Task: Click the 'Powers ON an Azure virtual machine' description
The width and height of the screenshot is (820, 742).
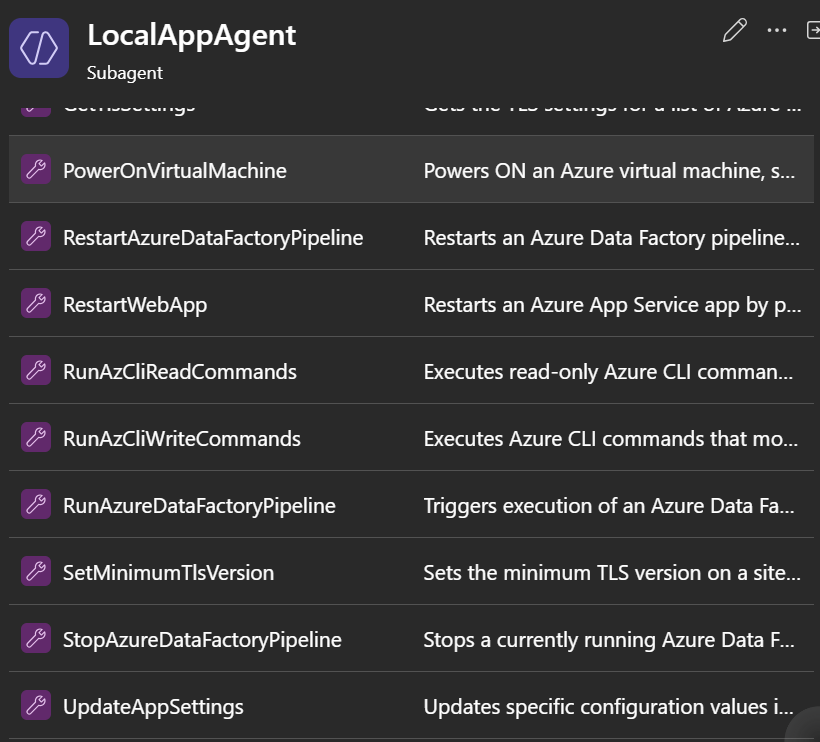Action: [609, 170]
